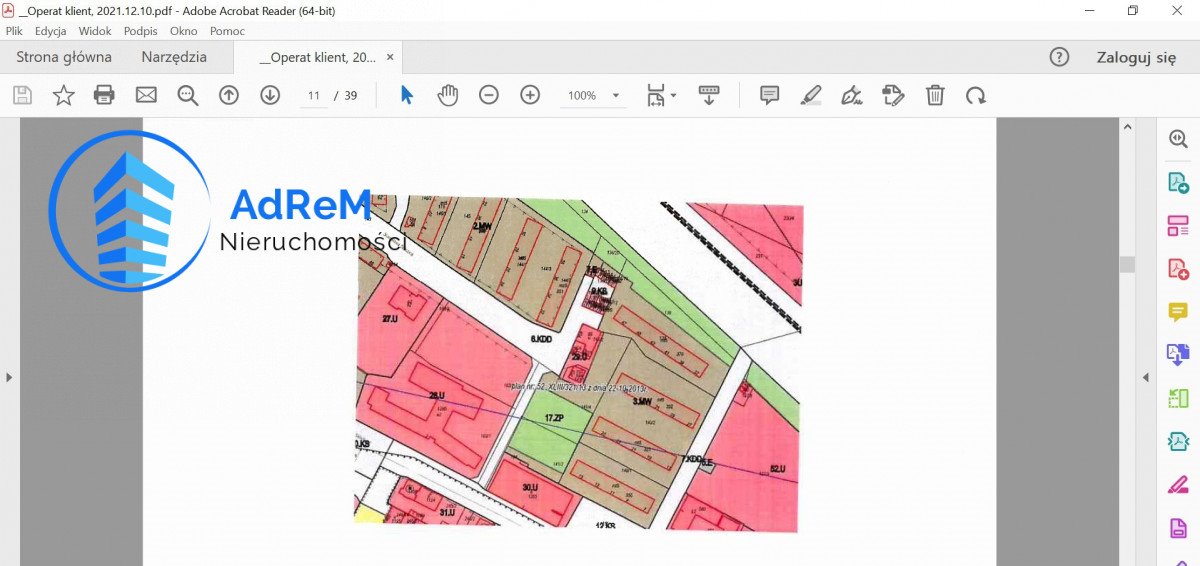The image size is (1200, 566).
Task: Go to previous page up arrow
Action: [x=229, y=95]
